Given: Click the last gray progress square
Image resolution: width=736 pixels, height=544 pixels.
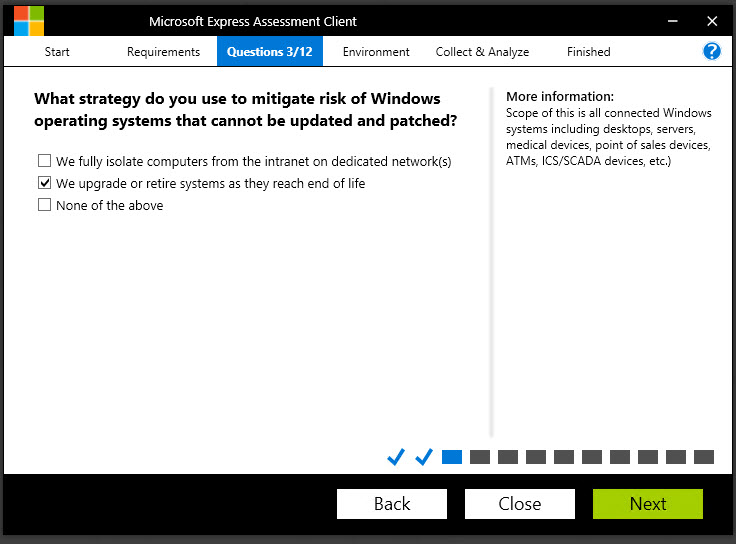Looking at the screenshot, I should (704, 457).
